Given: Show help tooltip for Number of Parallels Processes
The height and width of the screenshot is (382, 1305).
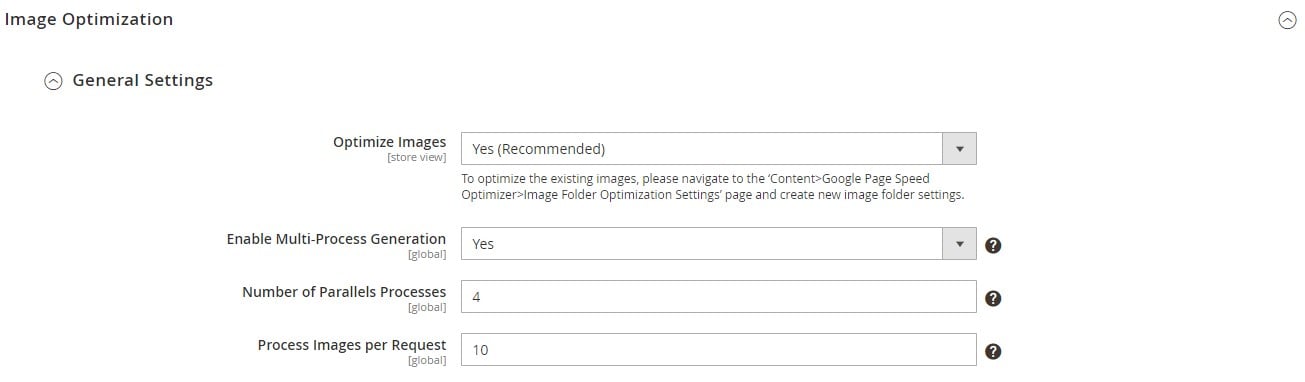Looking at the screenshot, I should click(x=993, y=298).
